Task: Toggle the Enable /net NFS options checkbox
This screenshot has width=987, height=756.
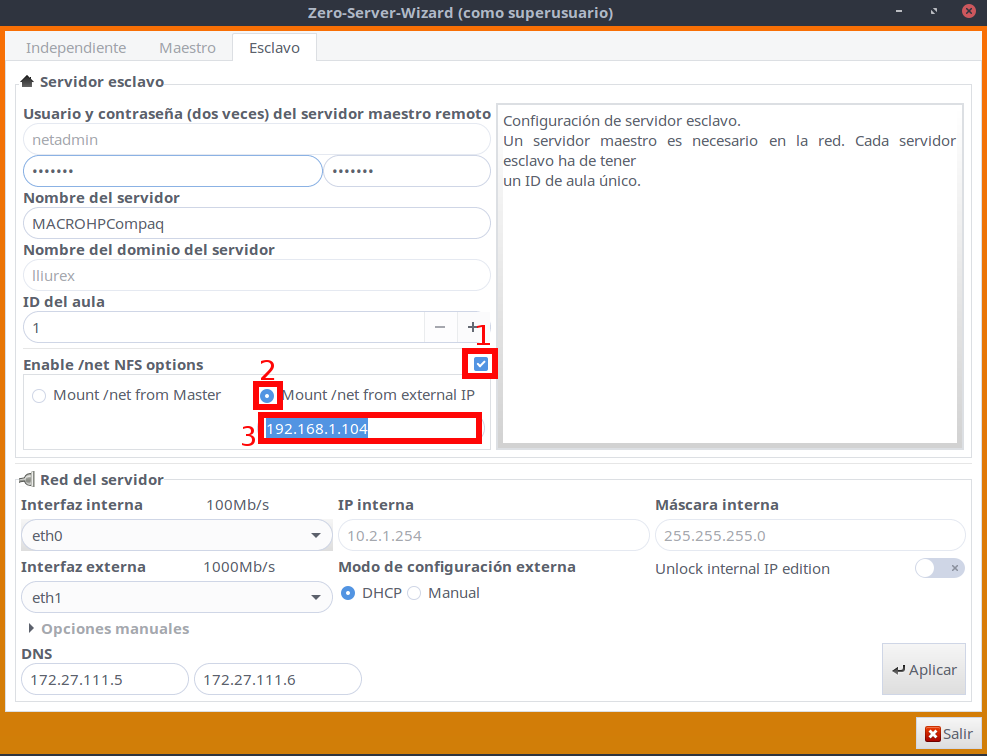Action: coord(481,364)
